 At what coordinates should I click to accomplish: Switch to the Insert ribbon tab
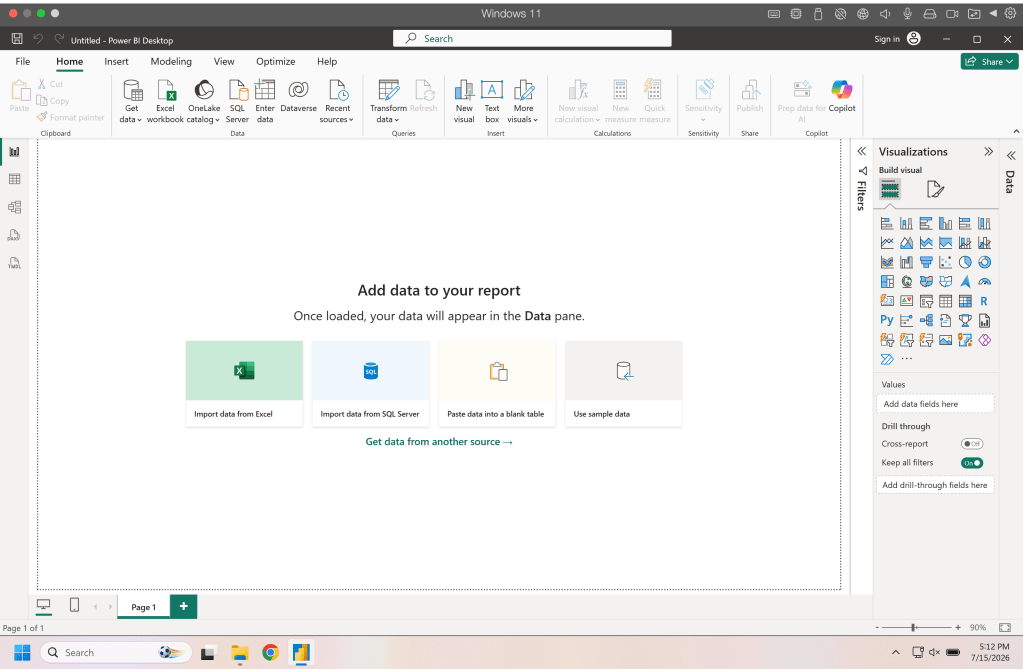116,61
